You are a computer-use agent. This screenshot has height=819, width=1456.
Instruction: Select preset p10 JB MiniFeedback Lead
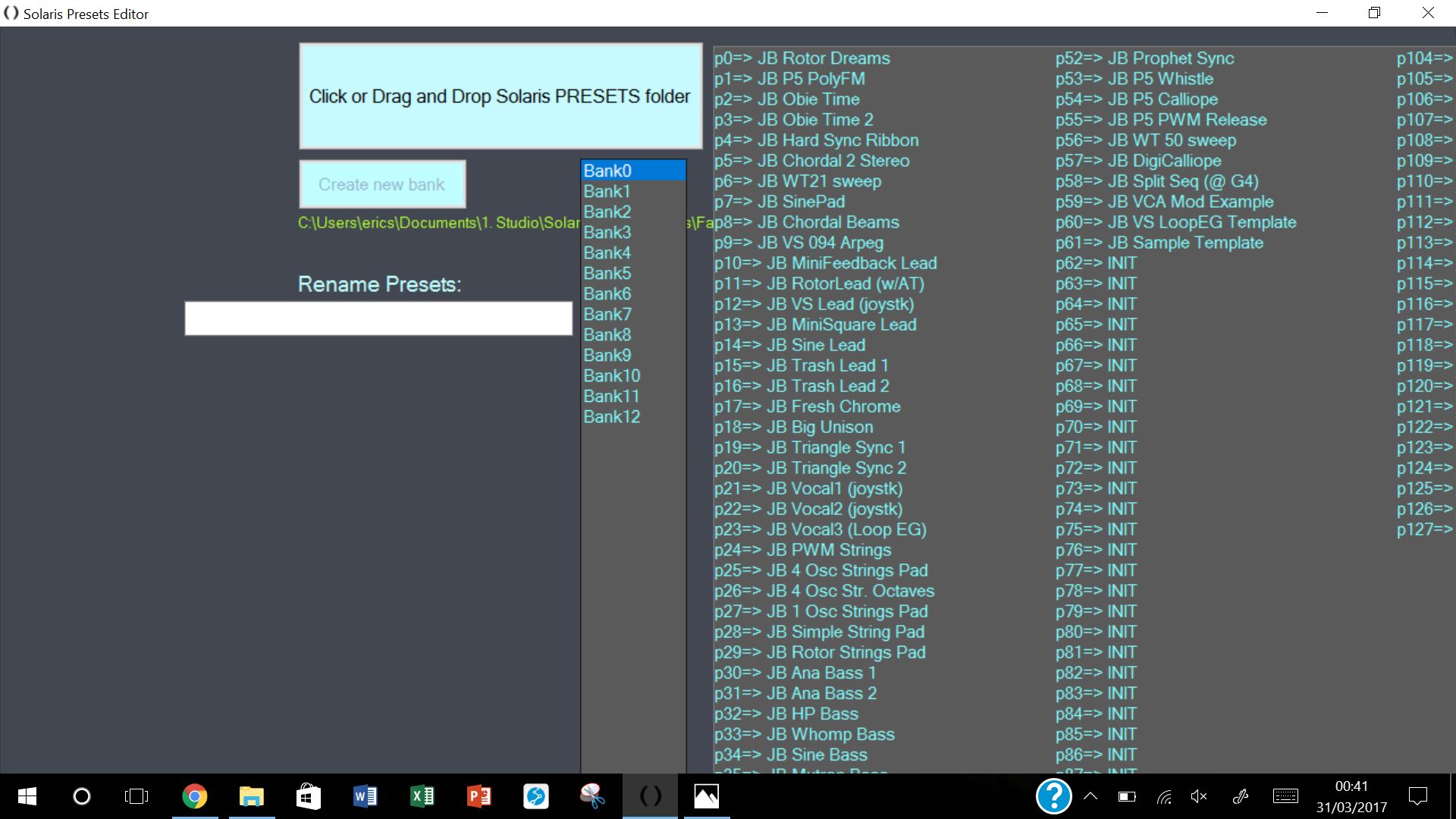(826, 263)
